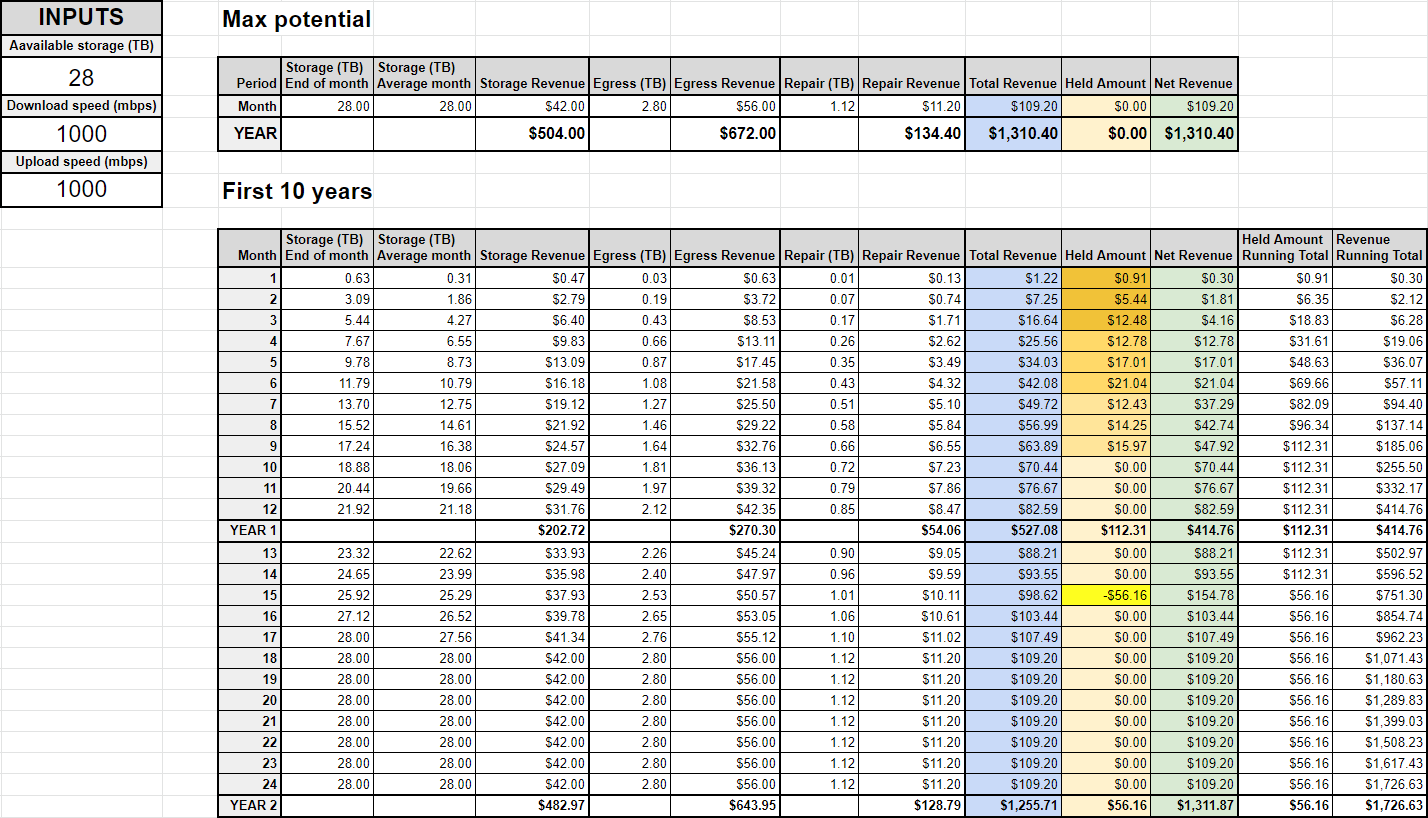The height and width of the screenshot is (818, 1428).
Task: Click the bold YEAR row label in Max potential
Action: coord(250,133)
